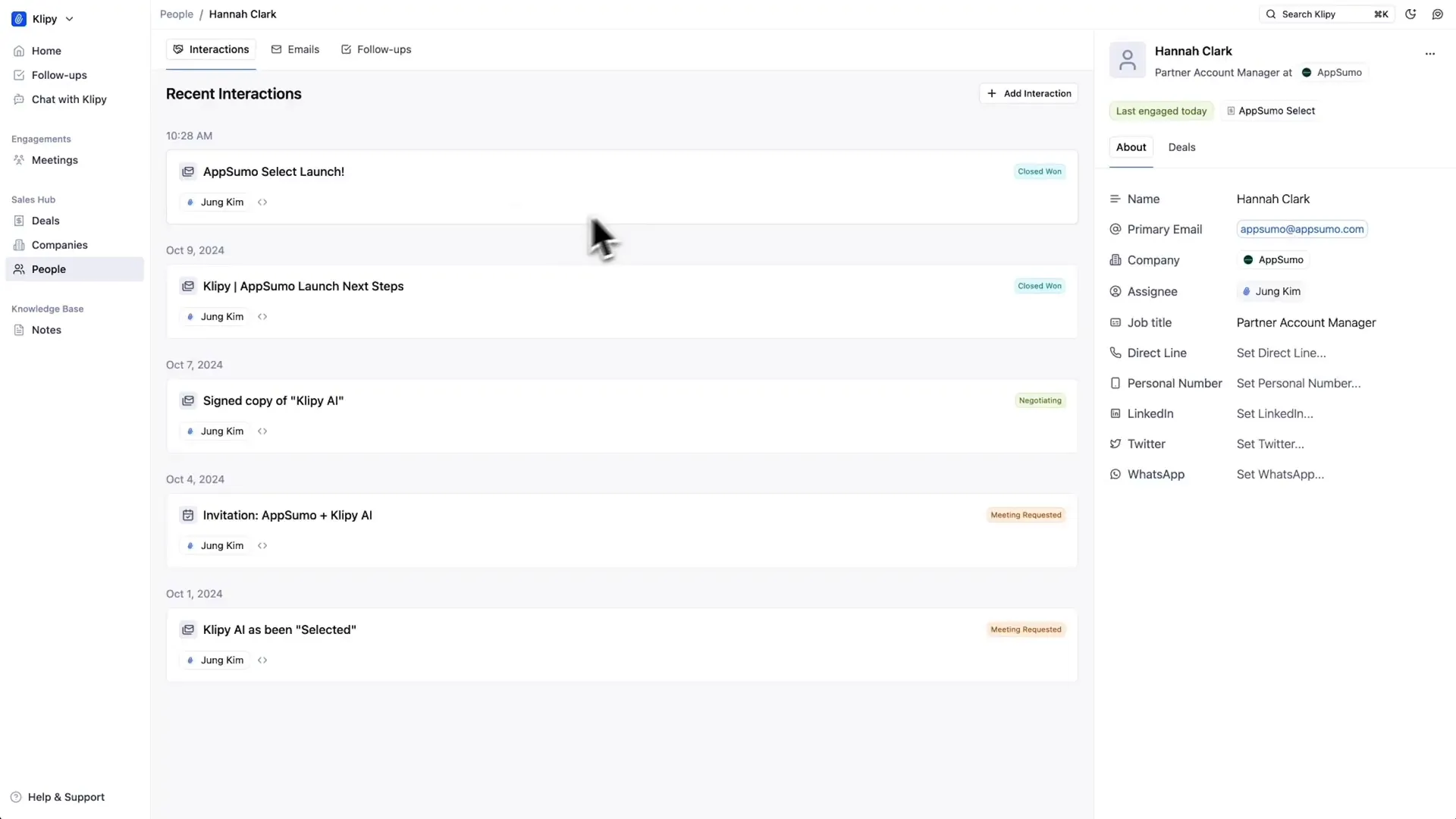The height and width of the screenshot is (819, 1456).
Task: Click Closed Won badge on AppSumo Select Launch!
Action: 1040,171
